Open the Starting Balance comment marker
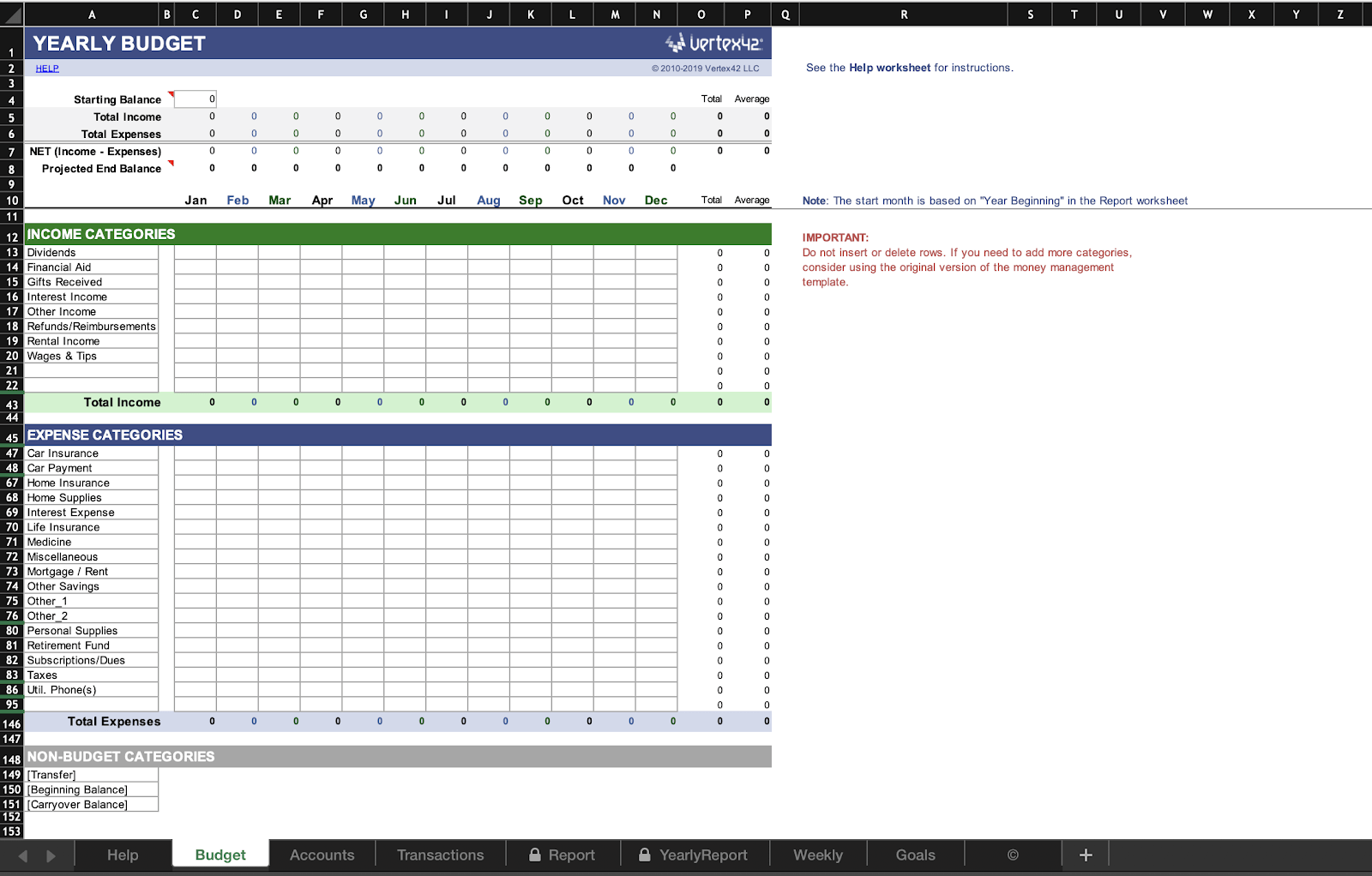 [x=171, y=93]
